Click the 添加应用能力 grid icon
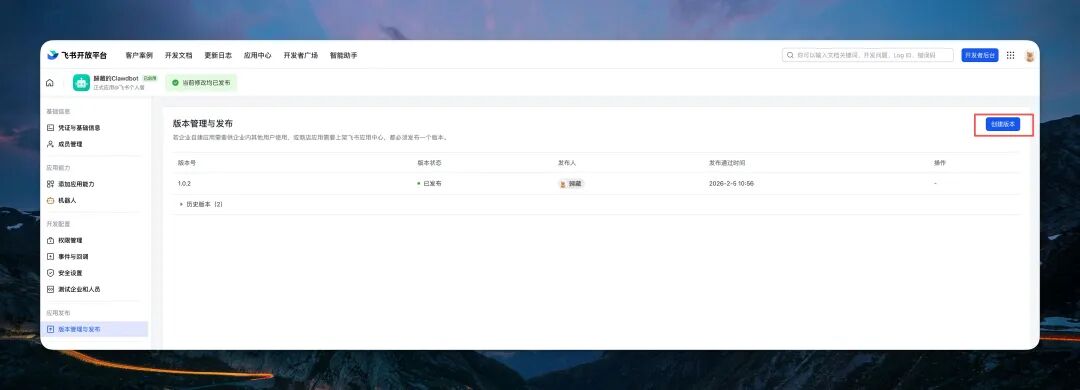 tap(50, 184)
